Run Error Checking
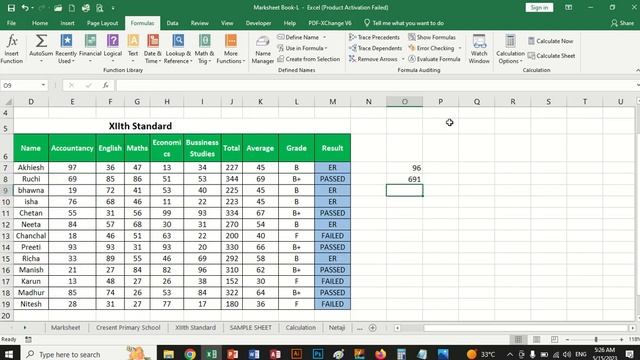Image resolution: width=640 pixels, height=360 pixels. 431,48
